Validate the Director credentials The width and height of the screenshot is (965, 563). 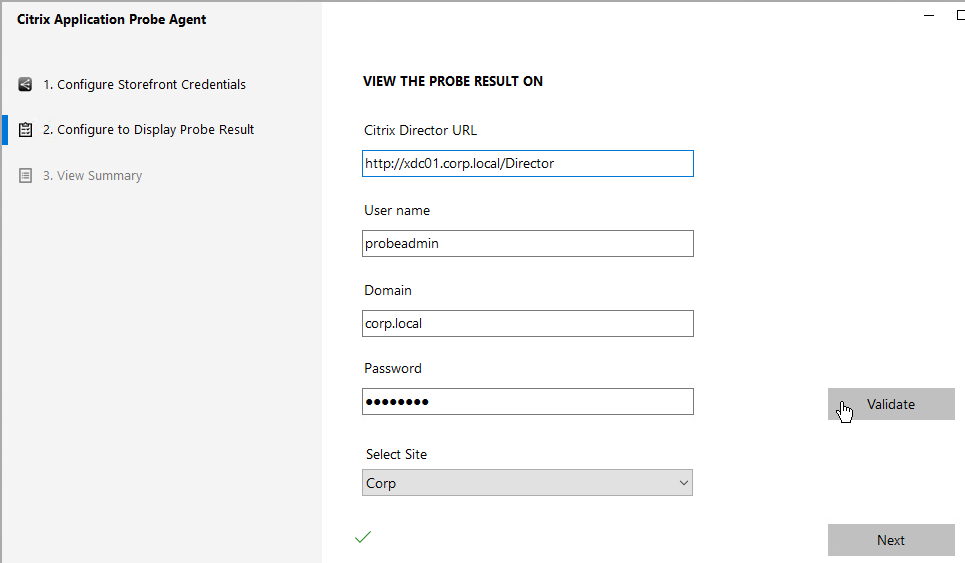(891, 404)
